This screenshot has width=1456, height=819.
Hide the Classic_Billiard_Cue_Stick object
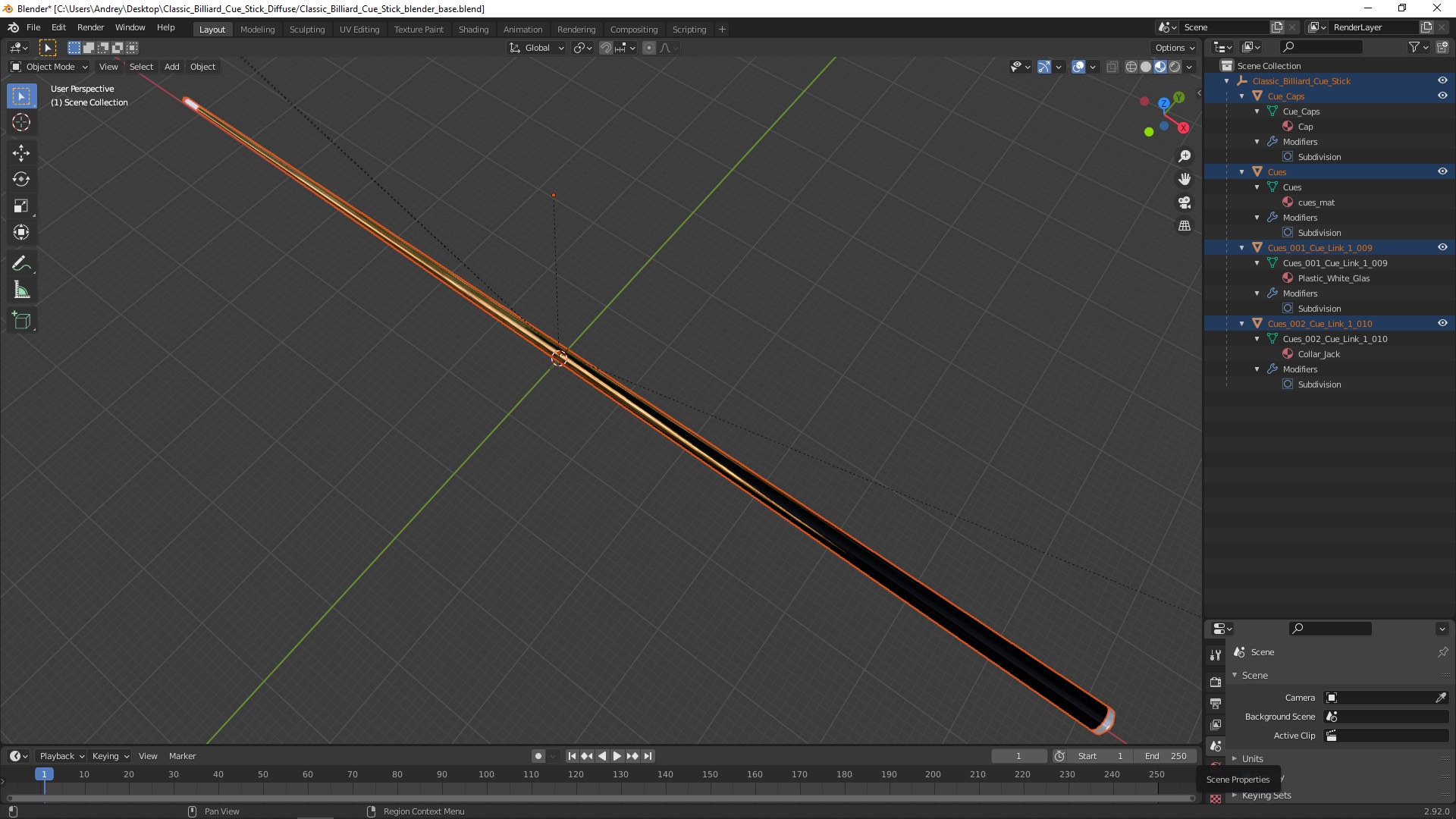pos(1442,80)
